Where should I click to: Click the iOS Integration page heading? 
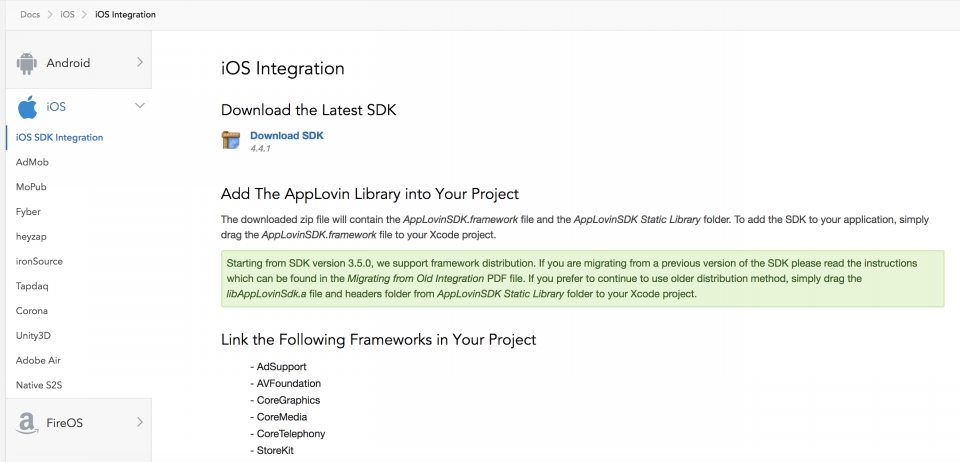(x=282, y=69)
